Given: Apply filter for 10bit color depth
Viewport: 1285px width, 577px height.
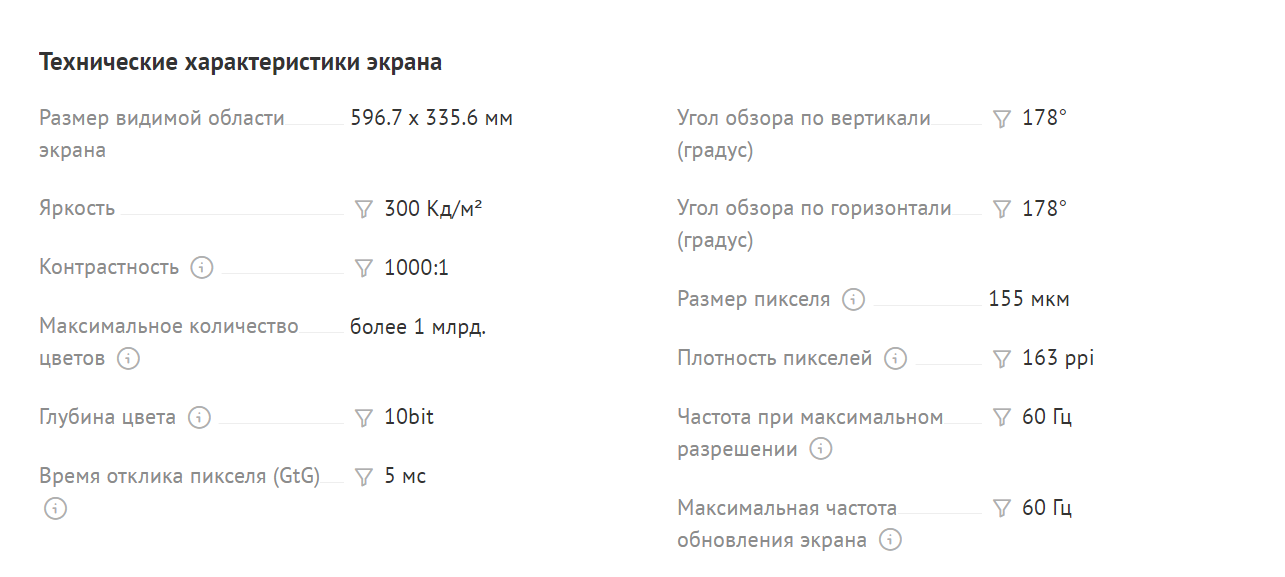Looking at the screenshot, I should [x=363, y=418].
